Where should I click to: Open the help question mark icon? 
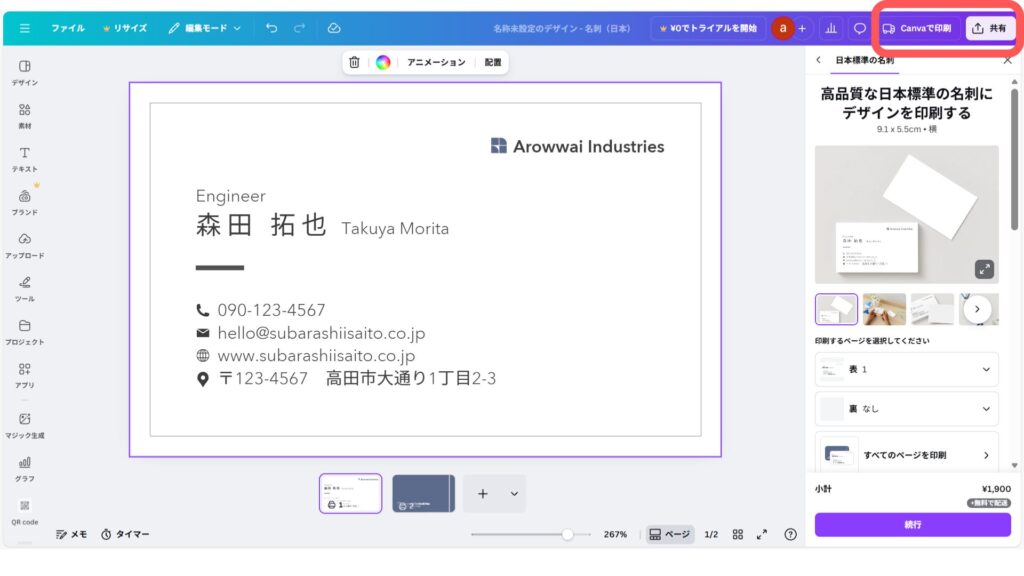(x=790, y=534)
